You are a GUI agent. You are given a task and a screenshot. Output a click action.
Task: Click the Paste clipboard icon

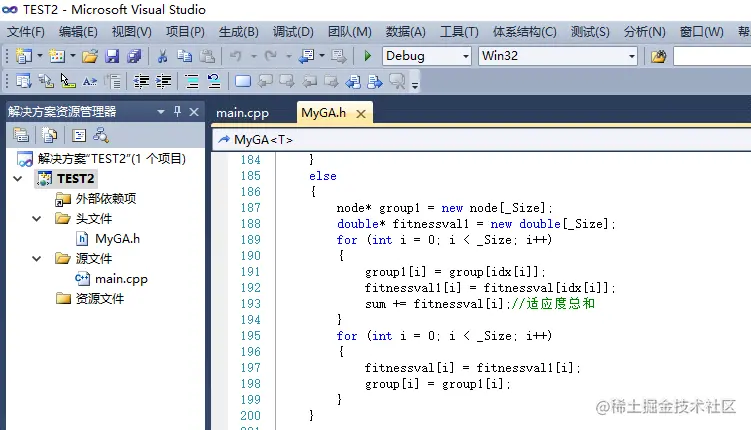(207, 57)
